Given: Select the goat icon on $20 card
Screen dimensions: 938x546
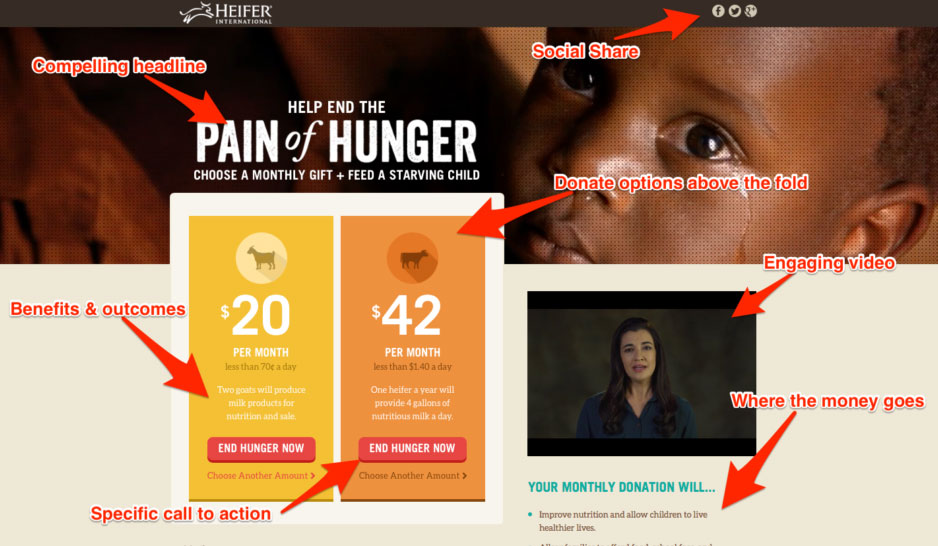Looking at the screenshot, I should (x=261, y=258).
